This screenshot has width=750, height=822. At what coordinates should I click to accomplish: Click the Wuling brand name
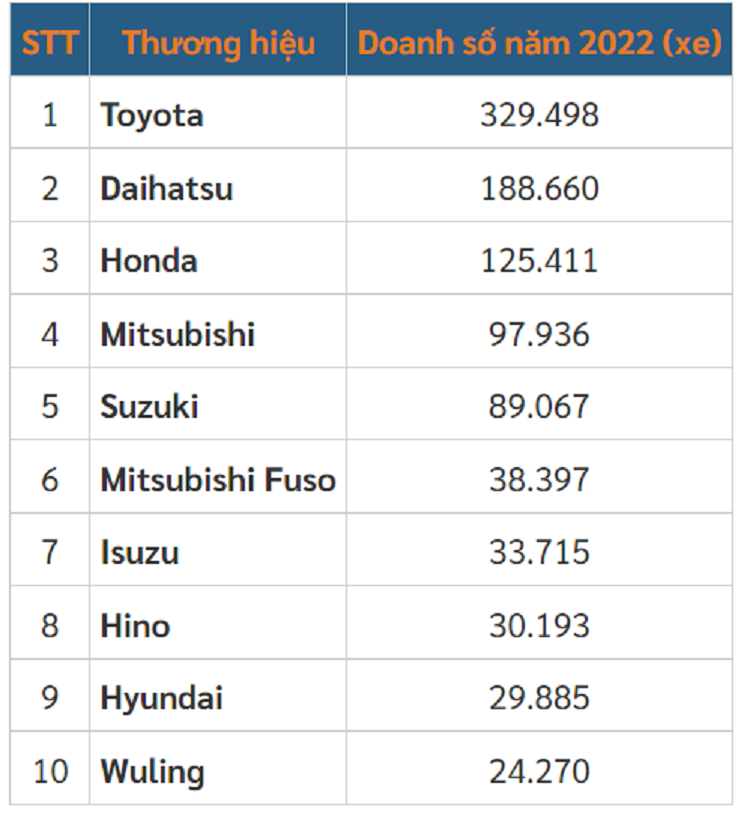tap(153, 772)
